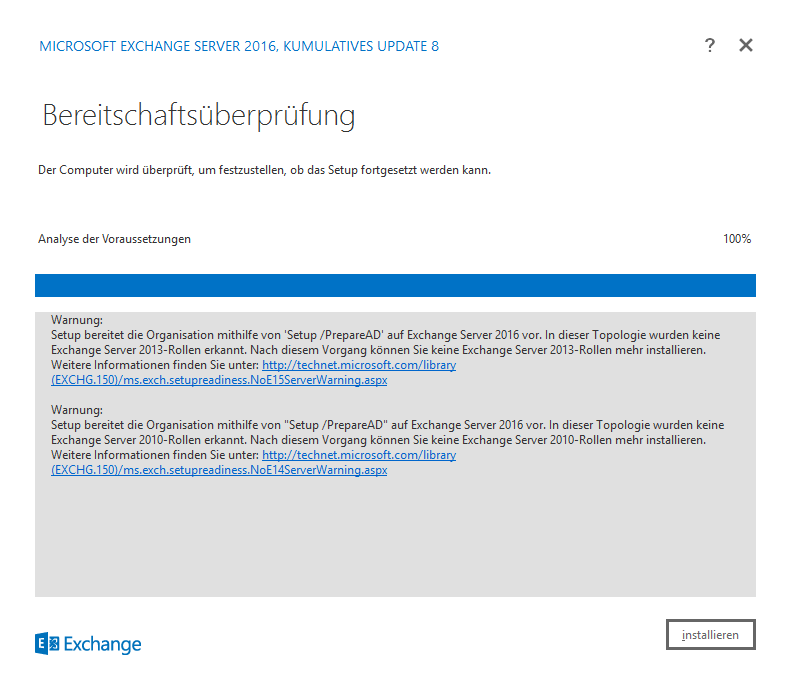Image resolution: width=788 pixels, height=681 pixels.
Task: Open the NoE15ServerWarning.aspx link
Action: point(219,380)
